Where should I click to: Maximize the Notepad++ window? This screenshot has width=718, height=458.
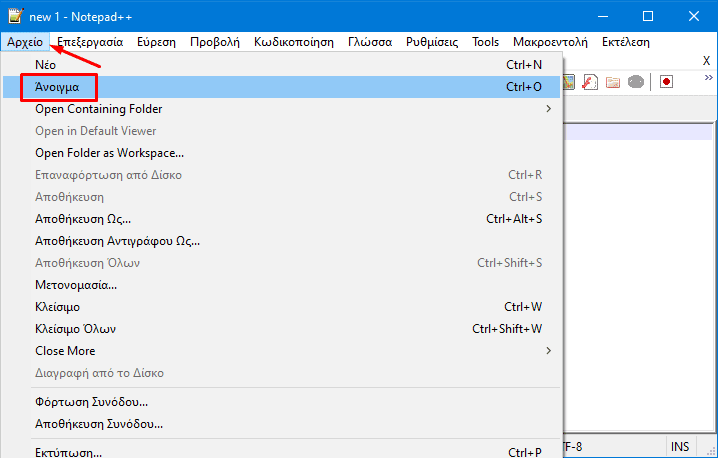648,16
